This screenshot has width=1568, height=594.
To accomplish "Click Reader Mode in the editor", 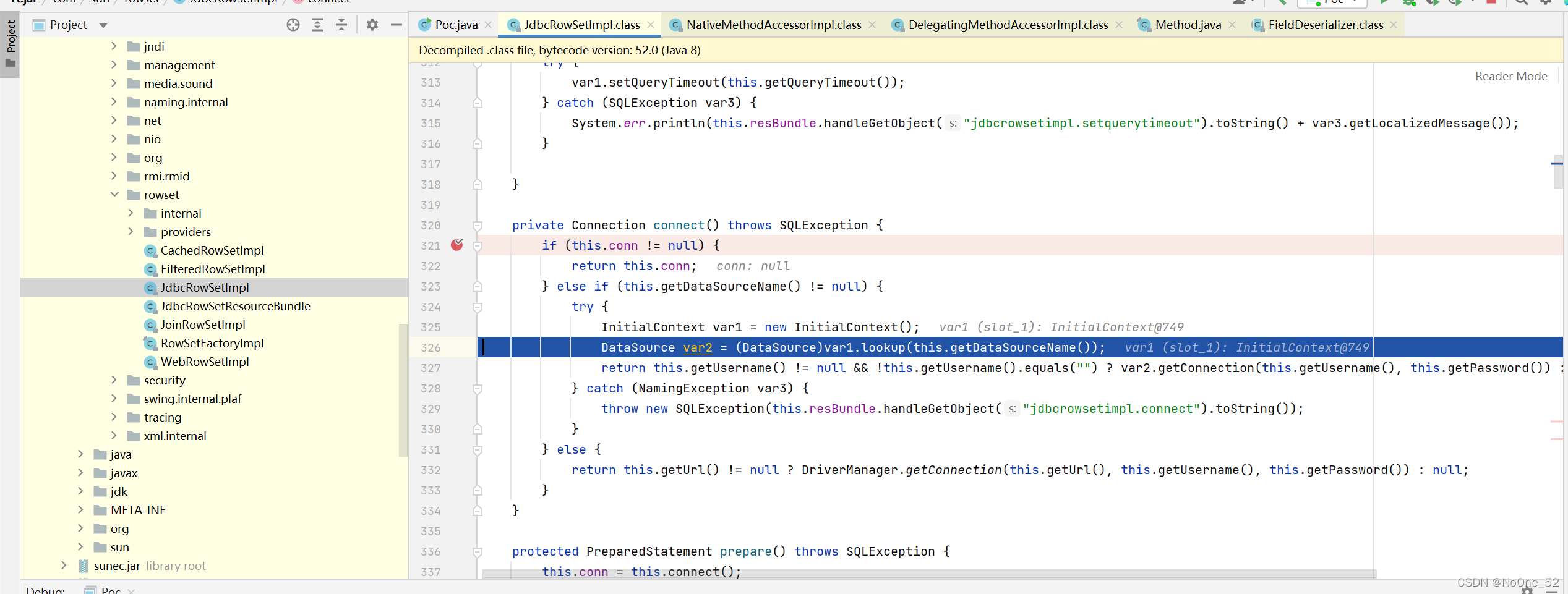I will (1510, 76).
